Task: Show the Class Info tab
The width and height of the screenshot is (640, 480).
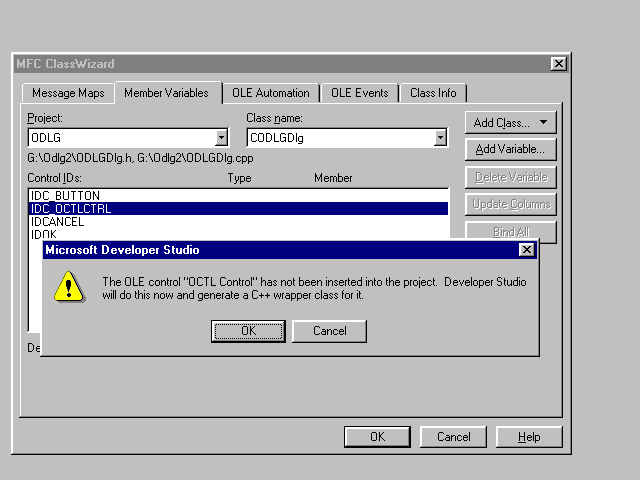Action: pyautogui.click(x=433, y=93)
